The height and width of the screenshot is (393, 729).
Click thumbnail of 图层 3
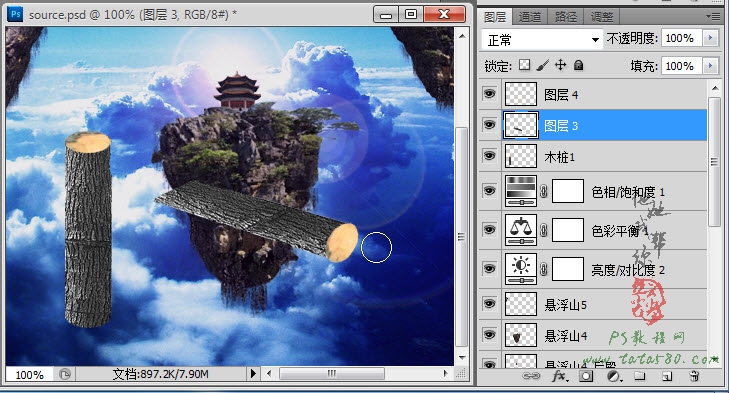521,125
